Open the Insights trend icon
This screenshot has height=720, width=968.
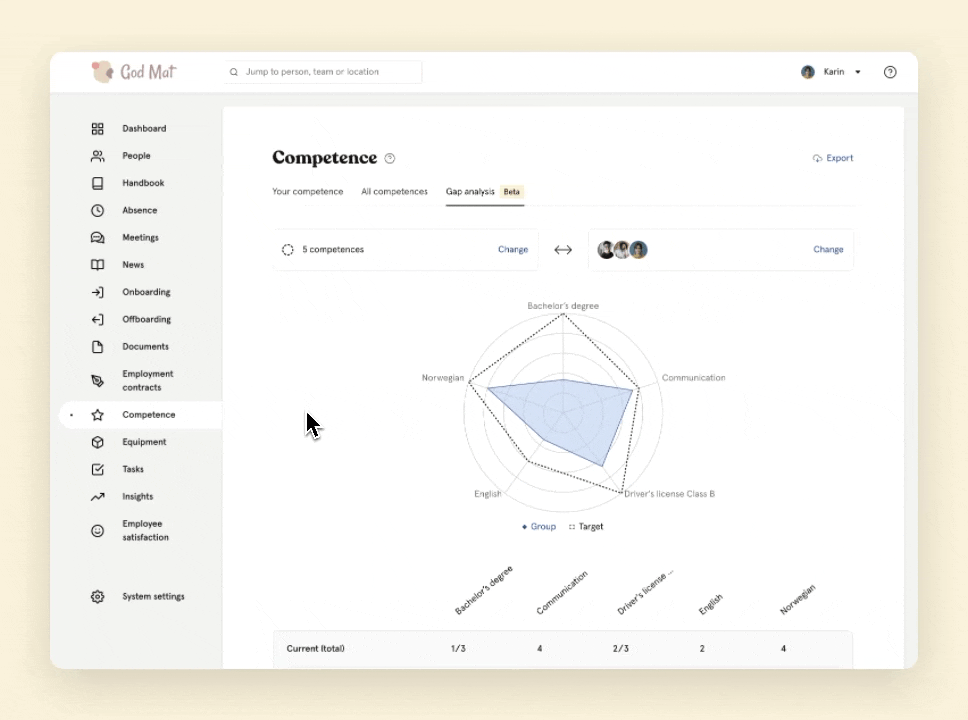coord(97,496)
